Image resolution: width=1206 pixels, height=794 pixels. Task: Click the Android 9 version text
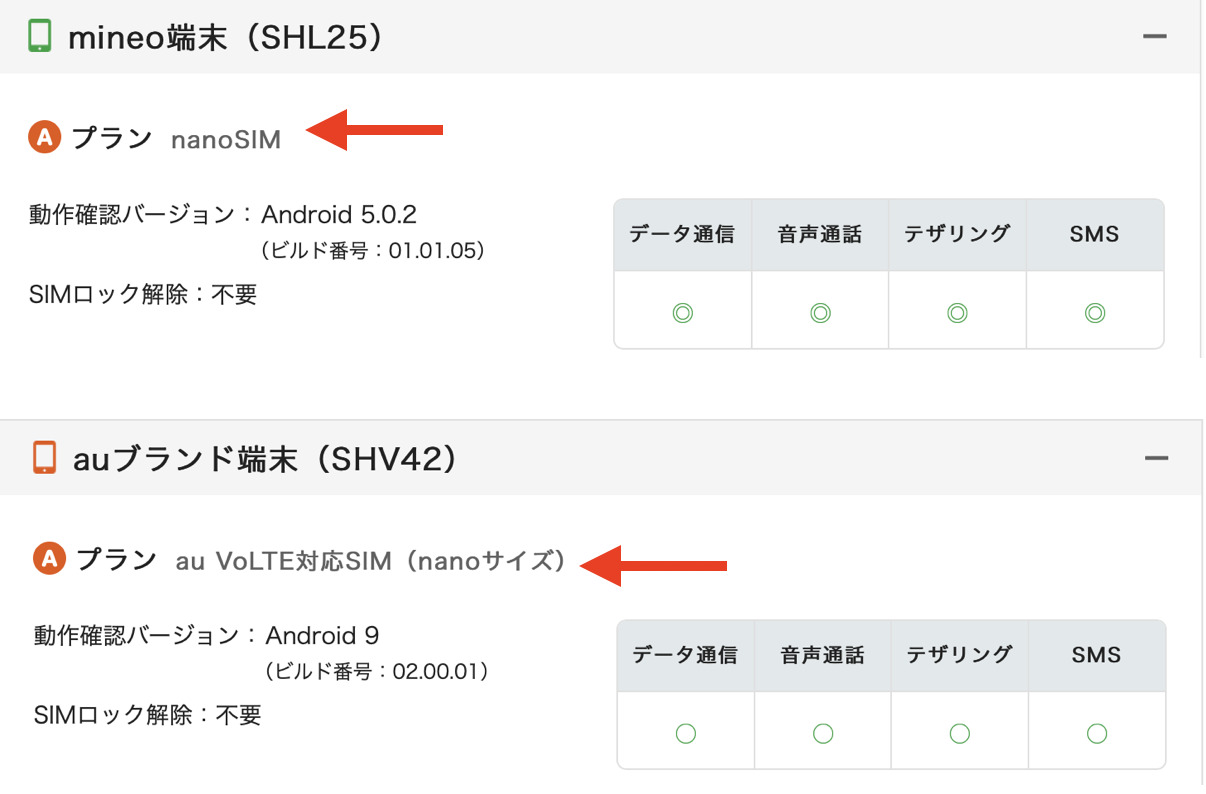click(322, 636)
